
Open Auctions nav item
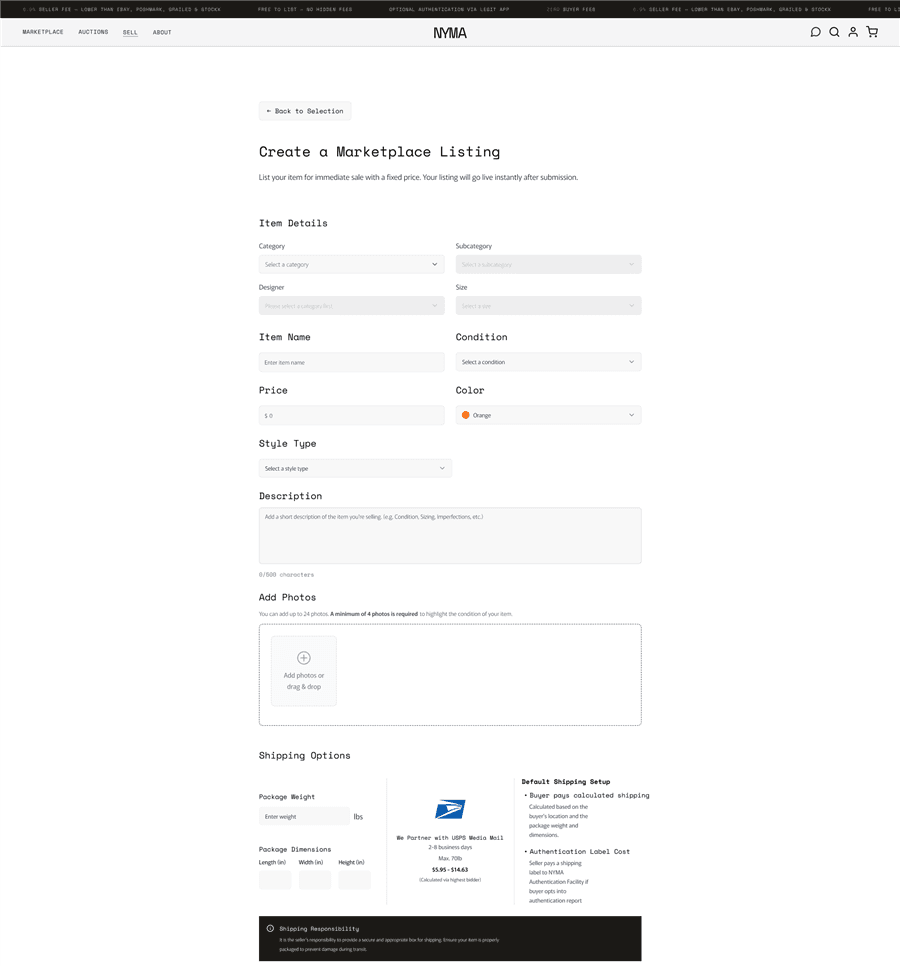(93, 32)
